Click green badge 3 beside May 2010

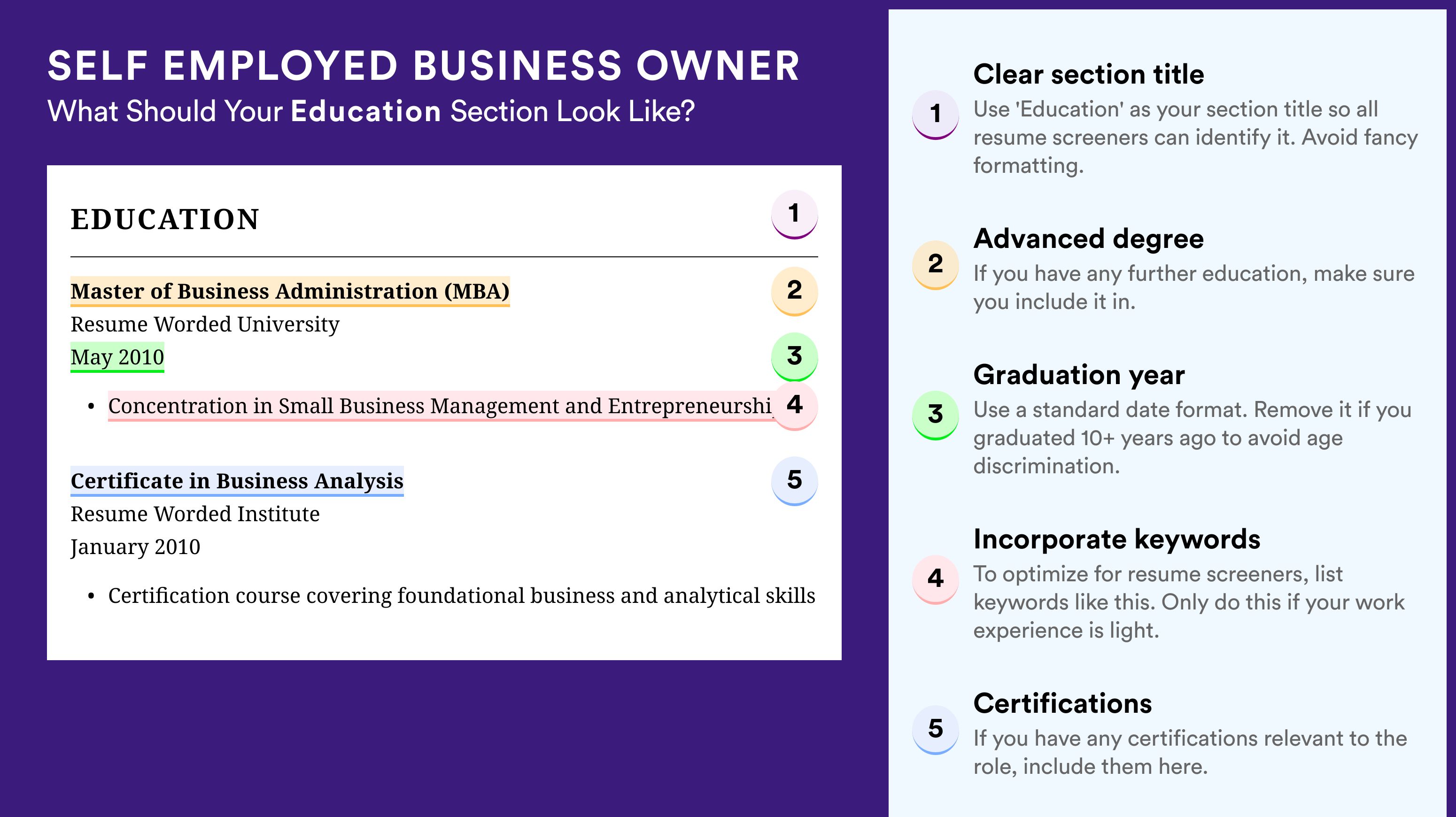click(794, 356)
